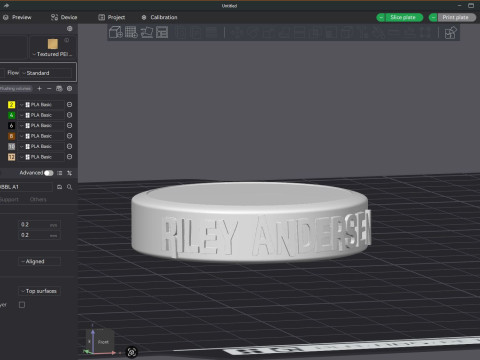Click the second 0.2 mm value field
480x360 pixels.
coord(39,235)
